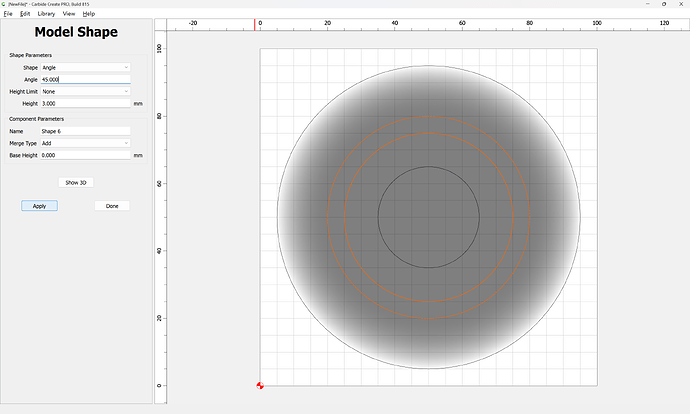Open the Library menu
Image resolution: width=690 pixels, height=414 pixels.
46,14
